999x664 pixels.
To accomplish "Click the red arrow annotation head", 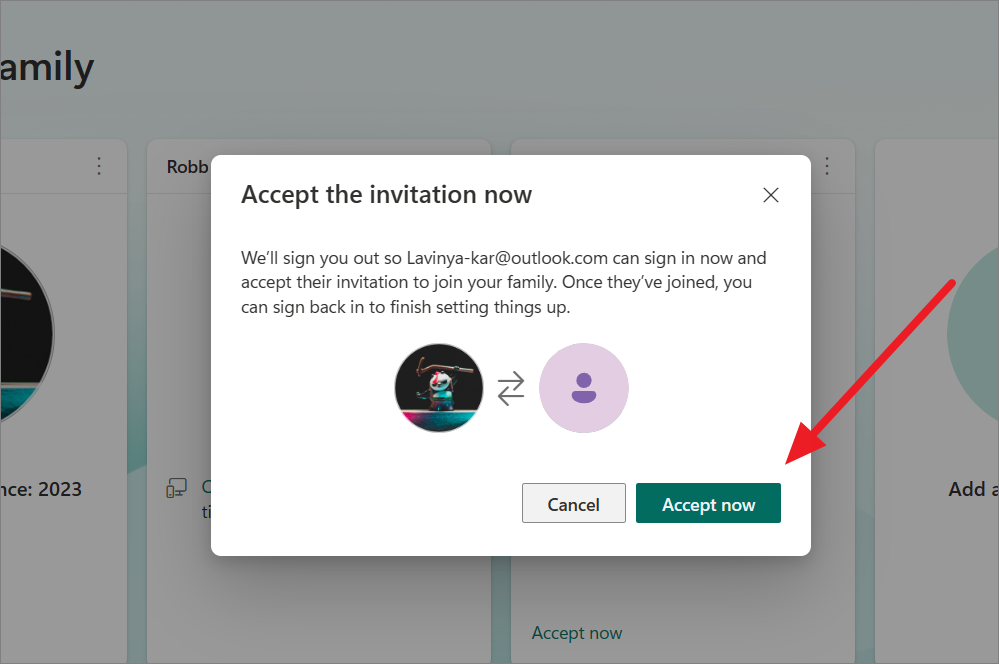I will pos(804,445).
